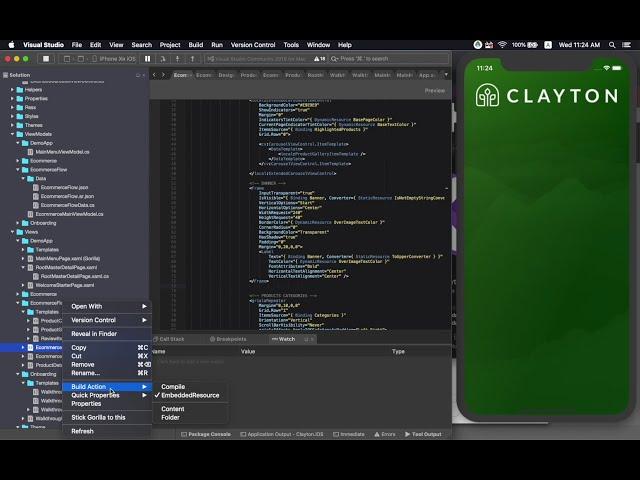Click the Helpers folder icon
The width and height of the screenshot is (640, 480).
pyautogui.click(x=20, y=89)
